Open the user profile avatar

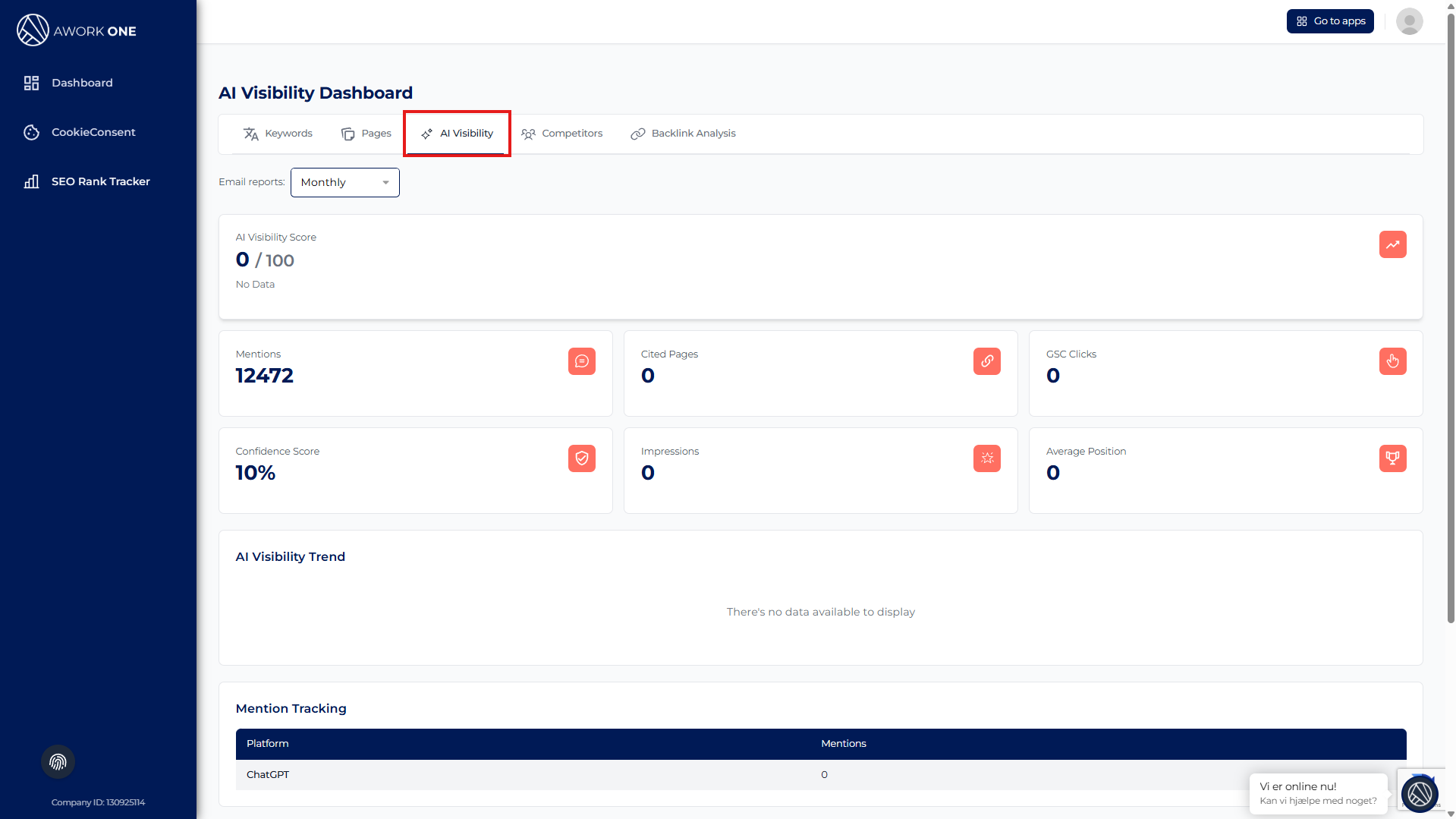[x=1409, y=21]
